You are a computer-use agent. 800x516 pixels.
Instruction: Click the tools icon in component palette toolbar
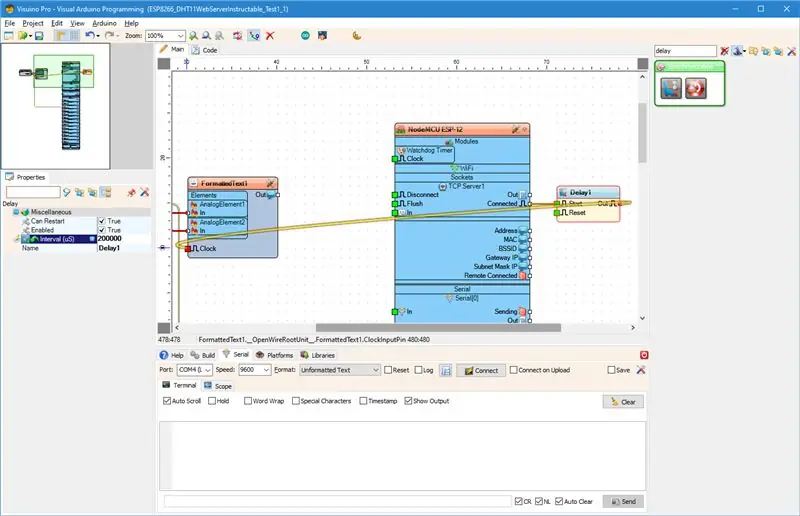791,51
